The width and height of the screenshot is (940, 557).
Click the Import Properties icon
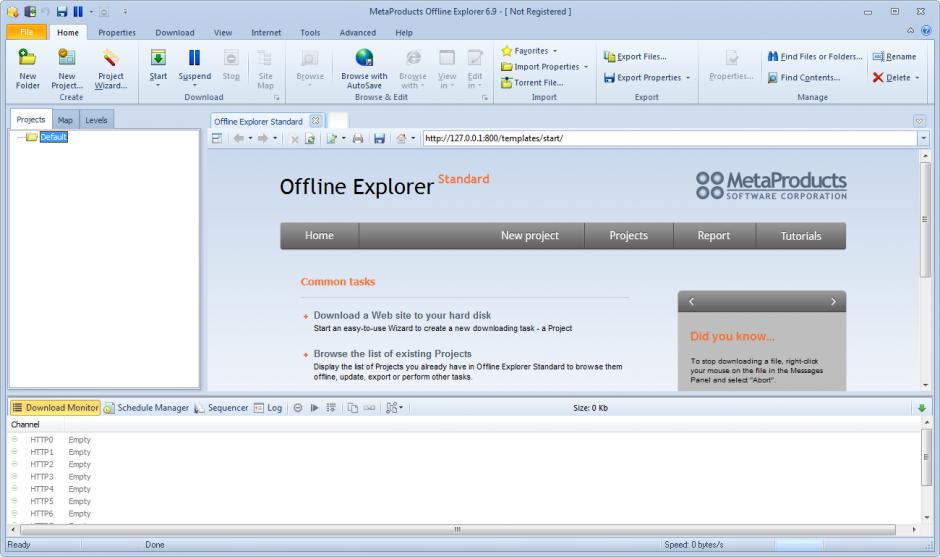coord(507,67)
